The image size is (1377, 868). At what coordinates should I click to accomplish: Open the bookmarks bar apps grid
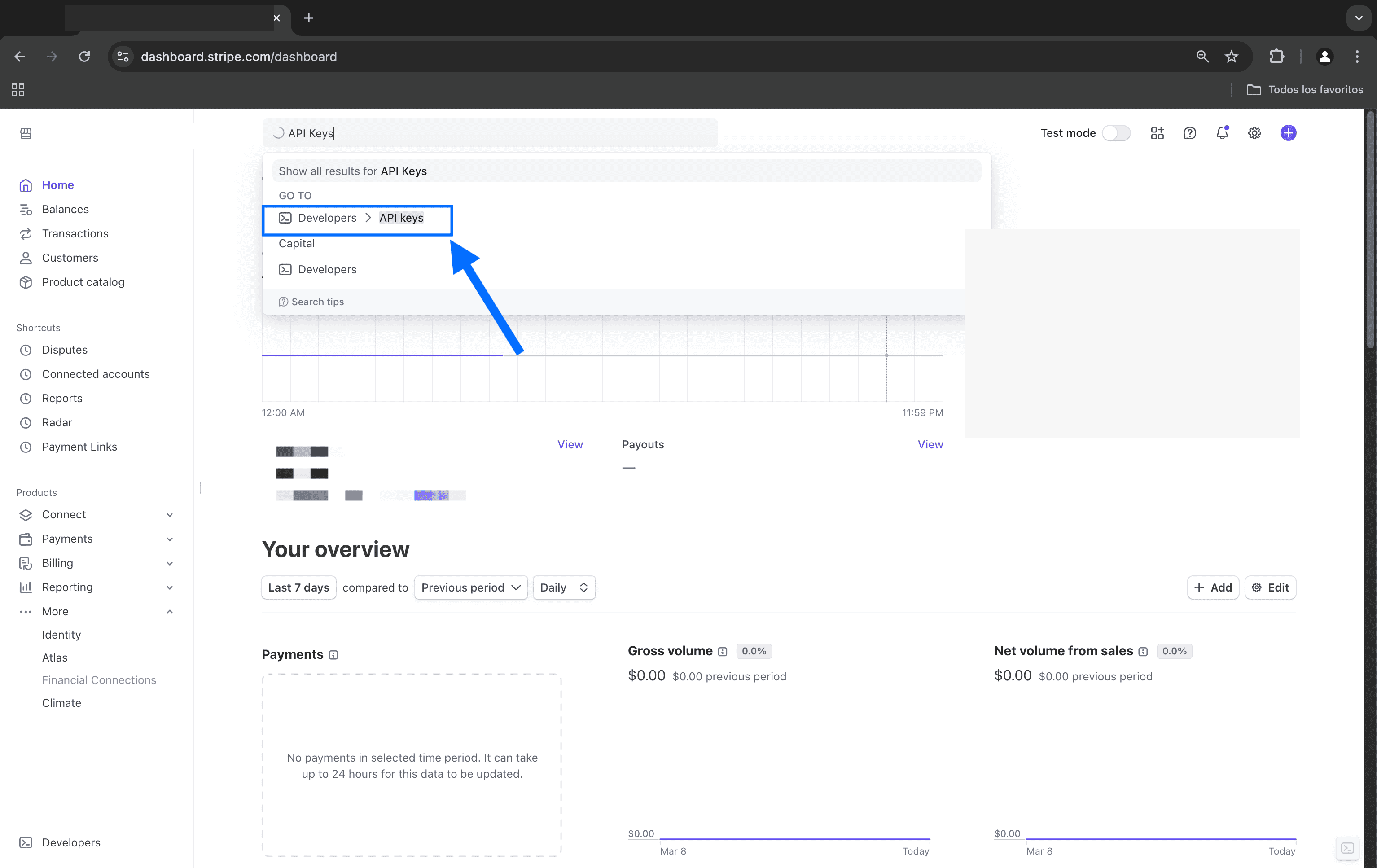[x=18, y=90]
